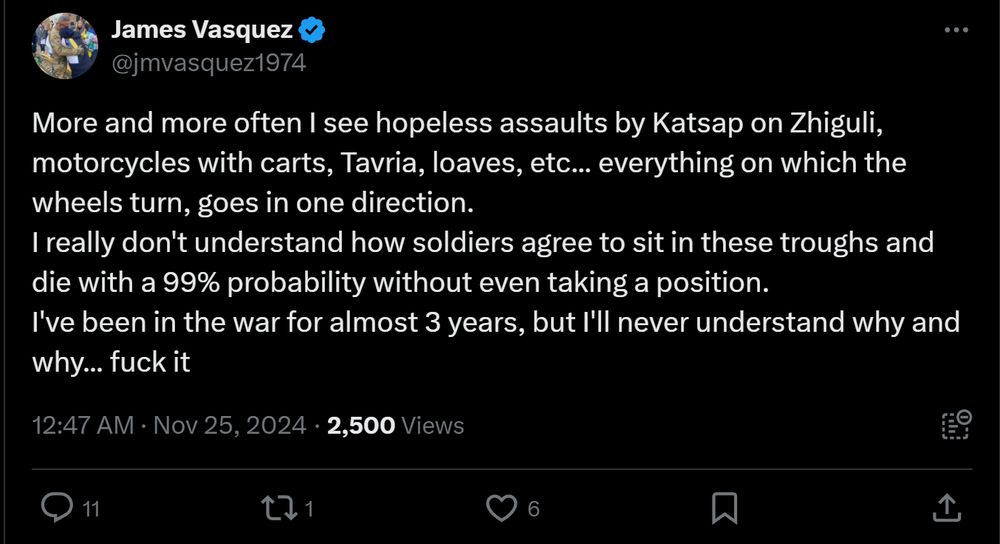
Task: Click the repost count 1
Action: pos(309,509)
